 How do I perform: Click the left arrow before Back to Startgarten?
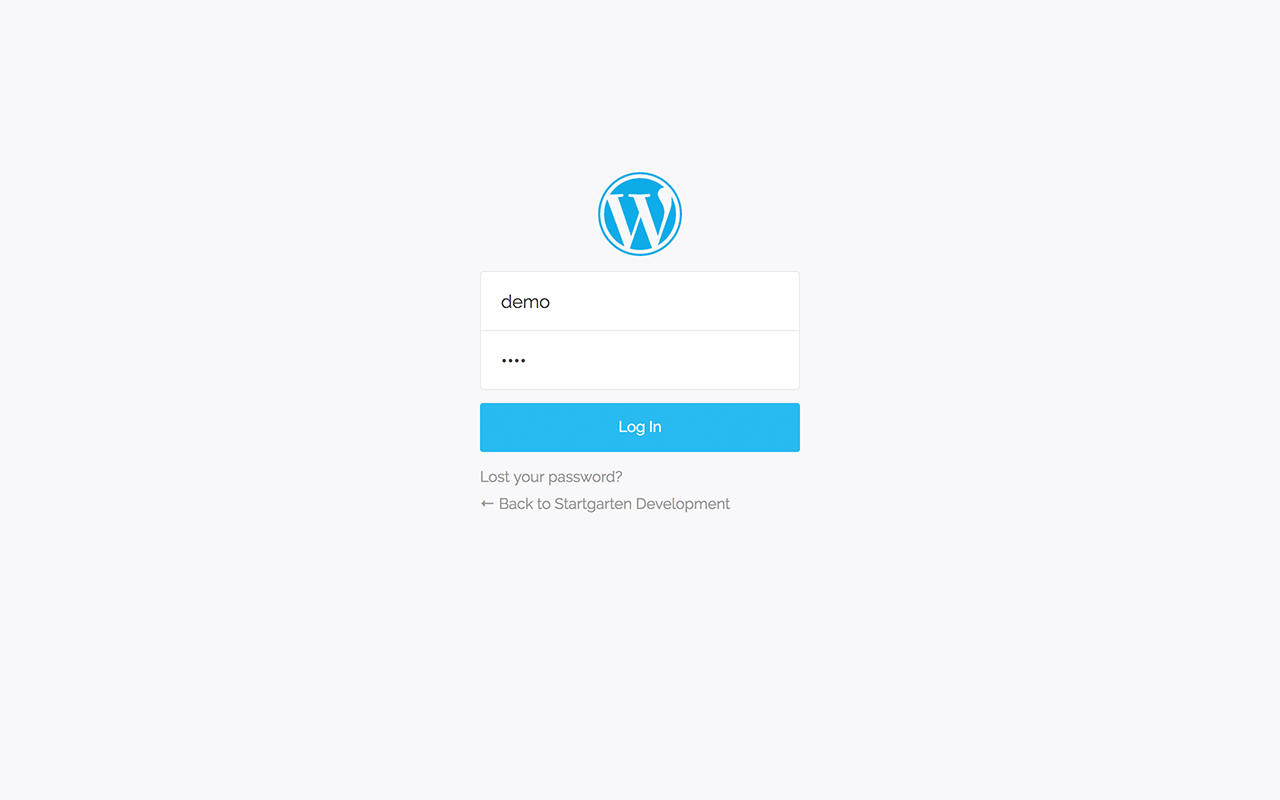[487, 504]
